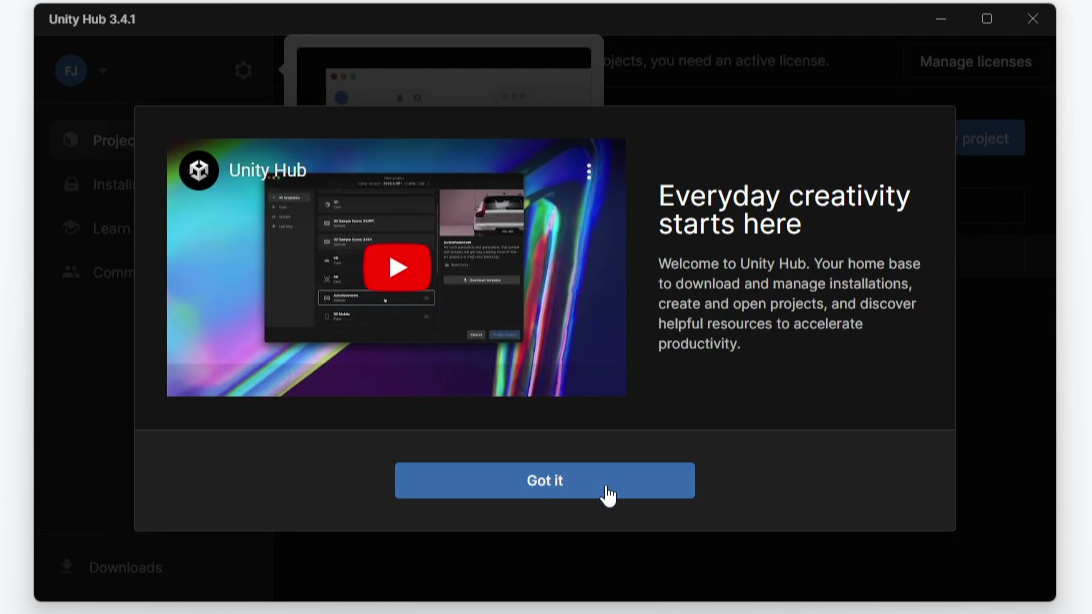Open the video's three-dot options menu
The height and width of the screenshot is (614, 1092).
click(x=588, y=171)
